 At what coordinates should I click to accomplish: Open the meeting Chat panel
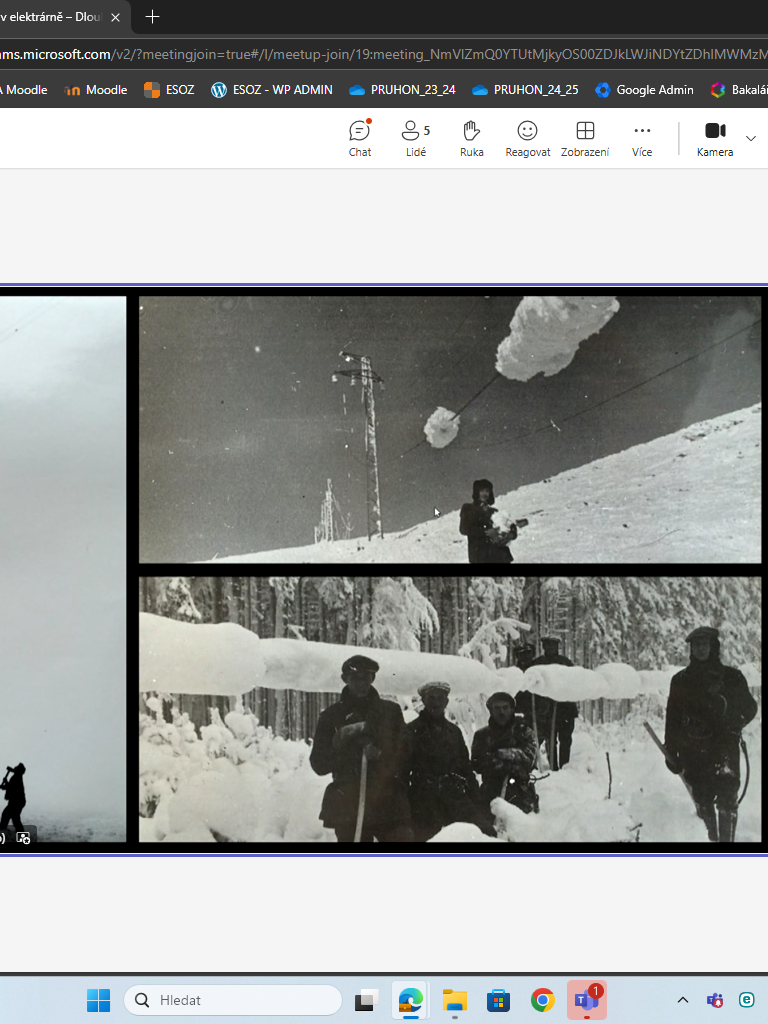pos(359,138)
